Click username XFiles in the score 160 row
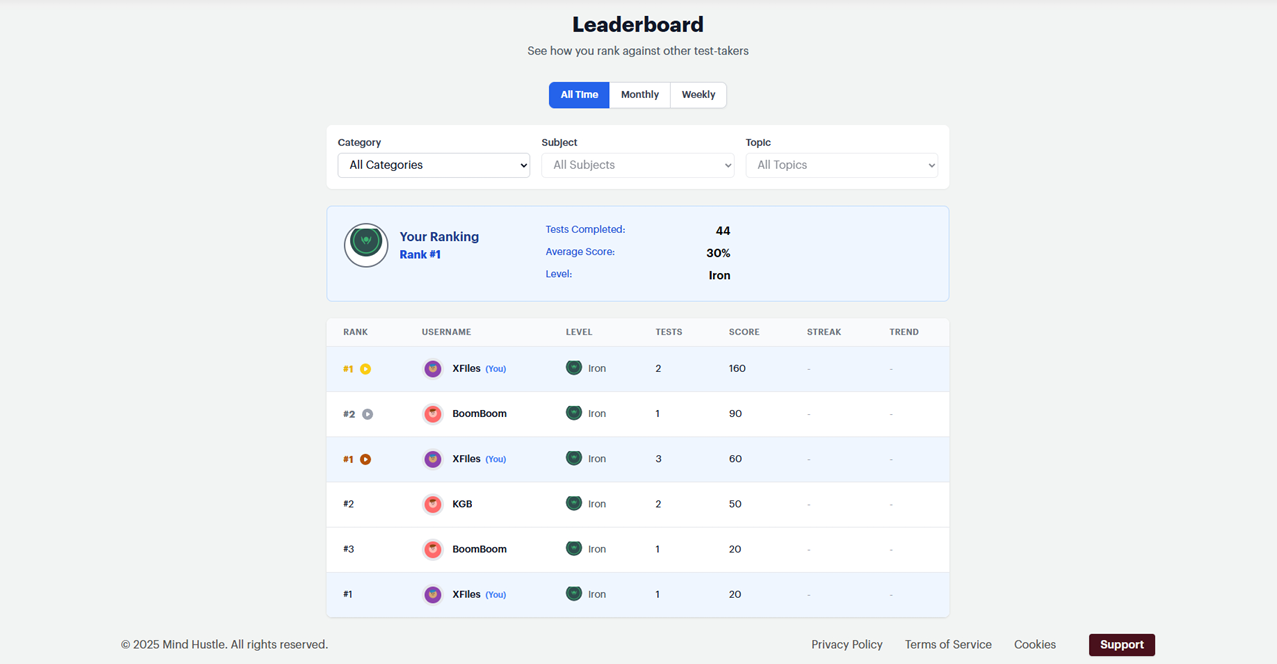The height and width of the screenshot is (664, 1277). [466, 369]
